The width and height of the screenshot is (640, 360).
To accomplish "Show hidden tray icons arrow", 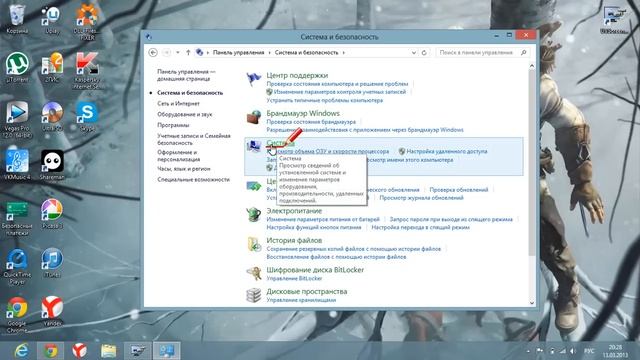I will point(528,351).
